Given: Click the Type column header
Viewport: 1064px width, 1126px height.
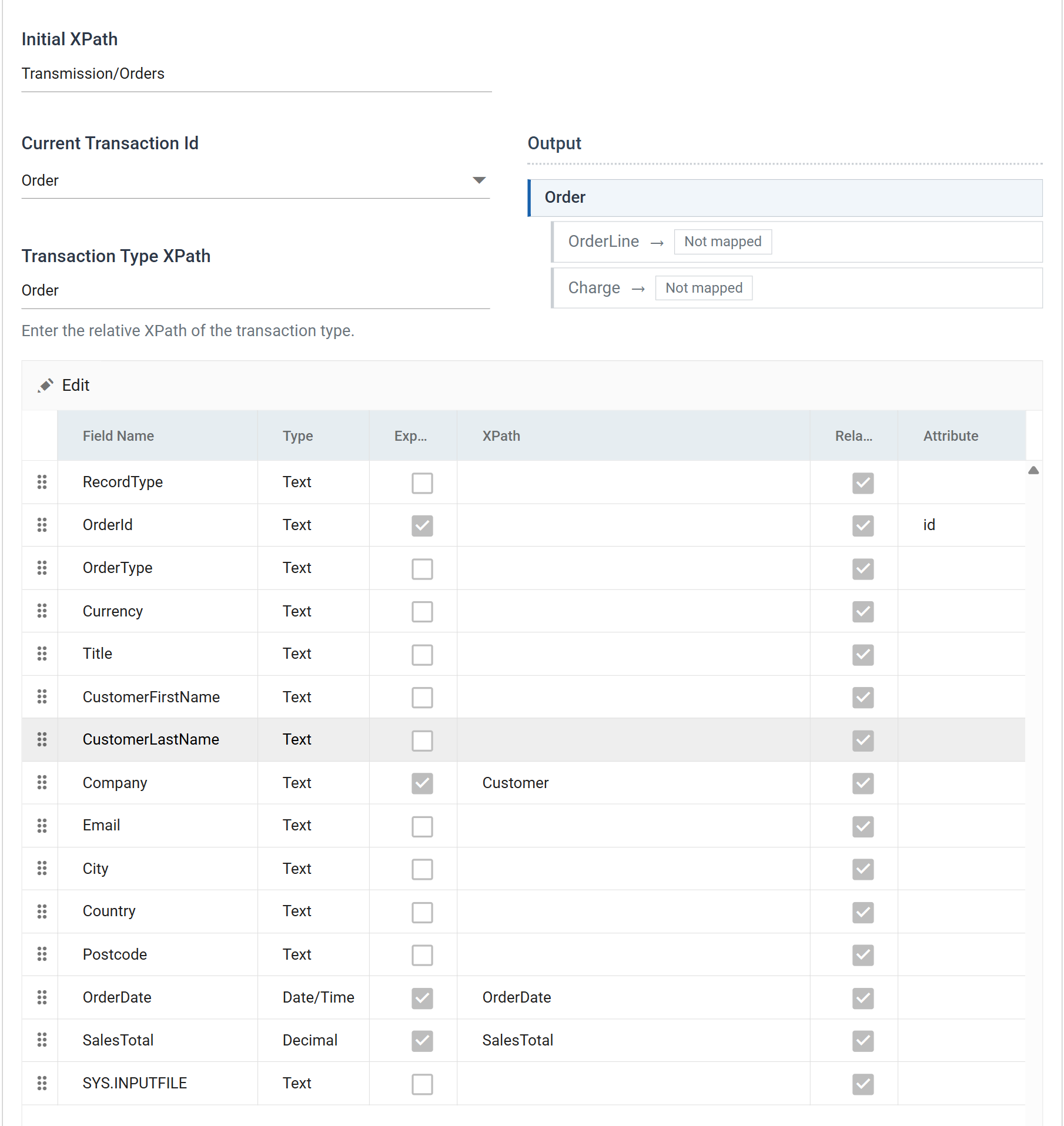Looking at the screenshot, I should tap(313, 435).
